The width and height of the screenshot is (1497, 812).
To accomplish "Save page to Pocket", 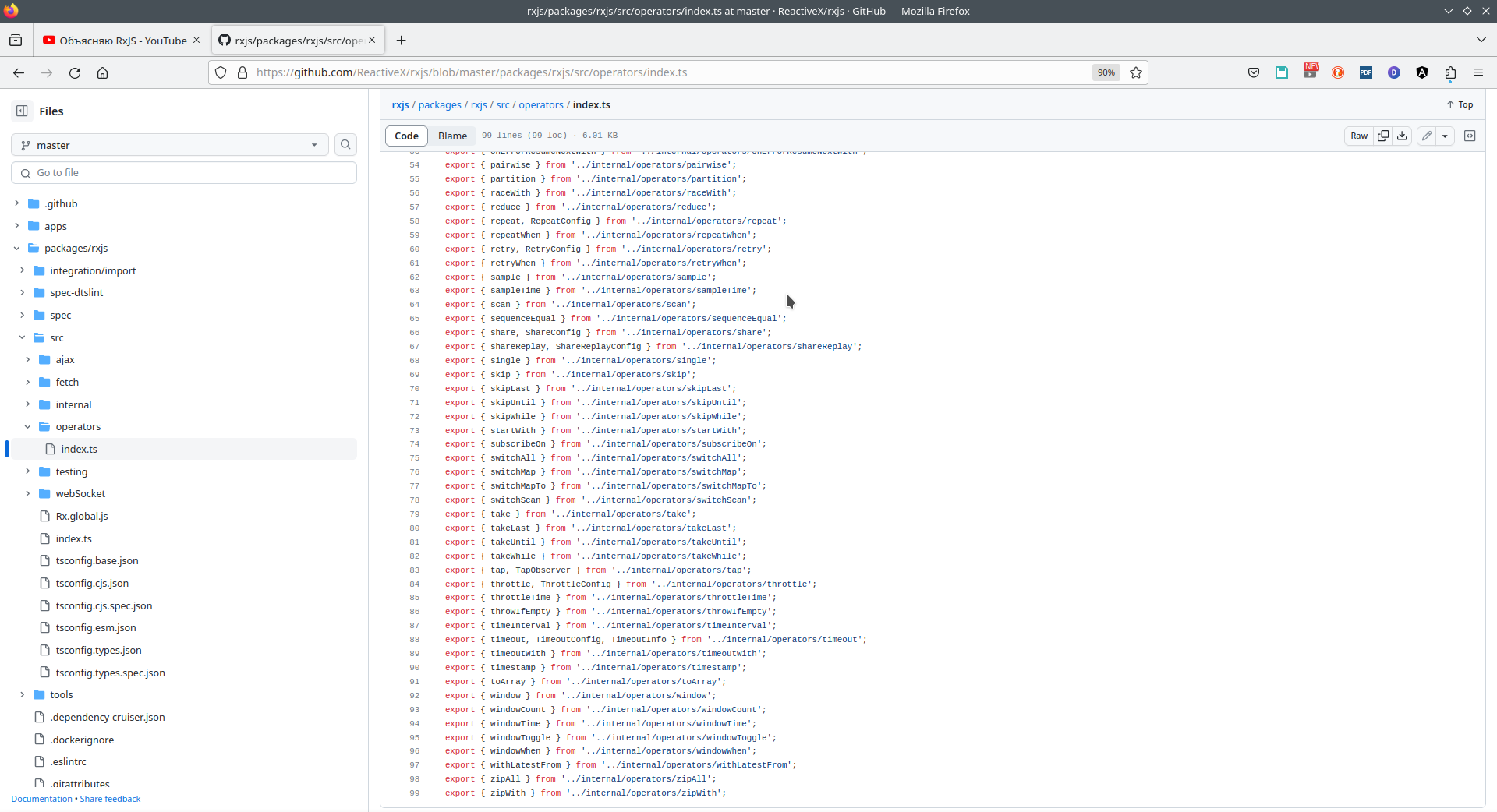I will (1254, 72).
